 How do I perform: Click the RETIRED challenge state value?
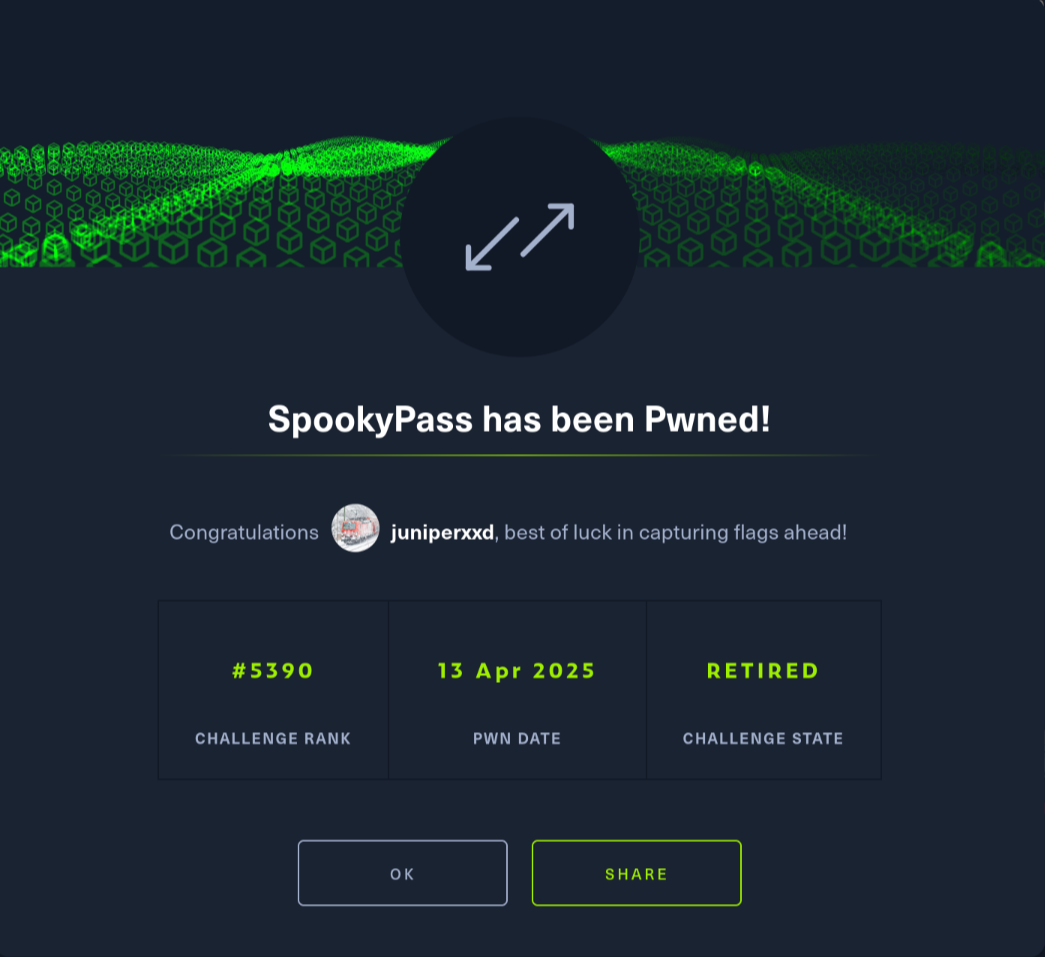click(763, 670)
